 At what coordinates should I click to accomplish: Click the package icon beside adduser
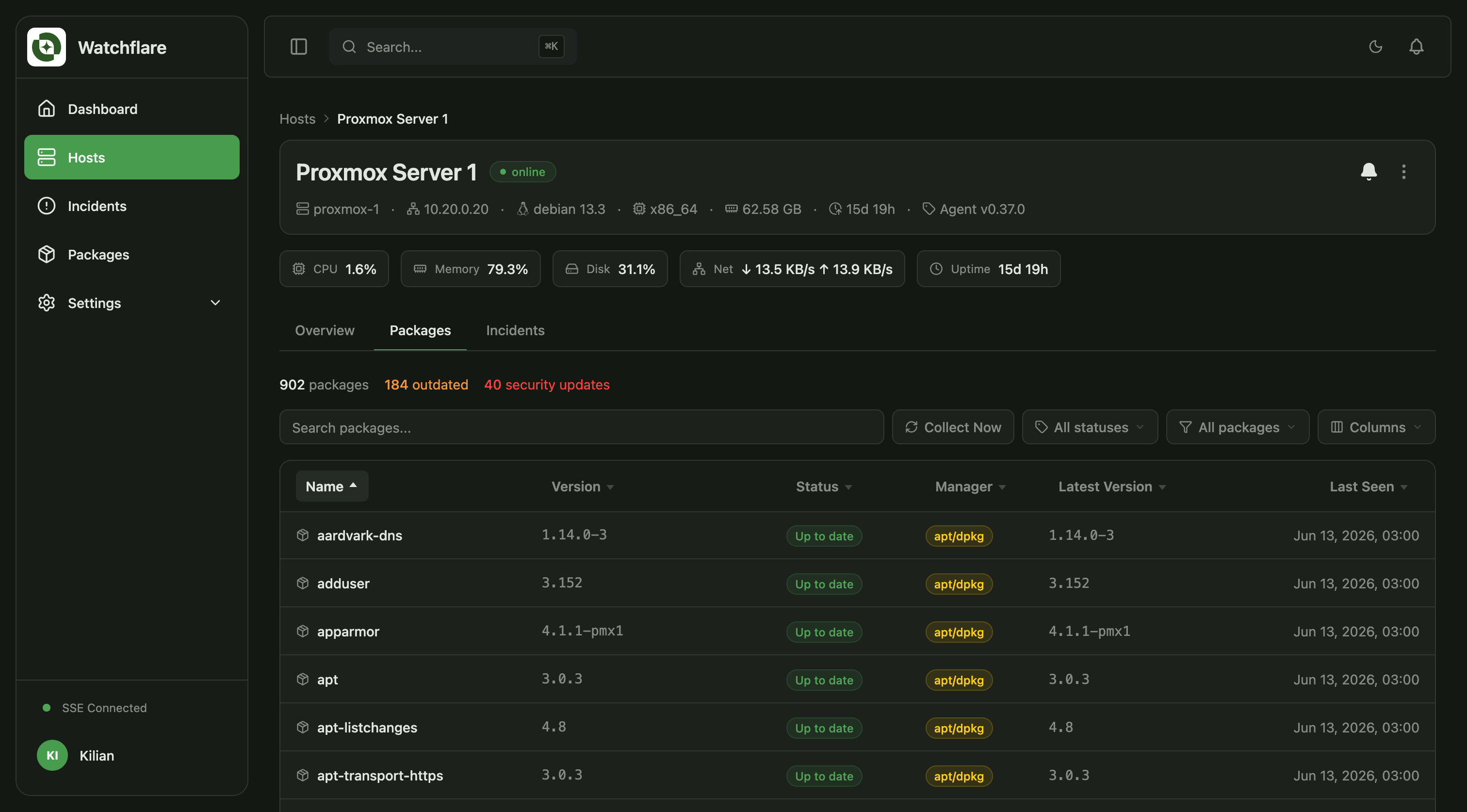(x=302, y=583)
